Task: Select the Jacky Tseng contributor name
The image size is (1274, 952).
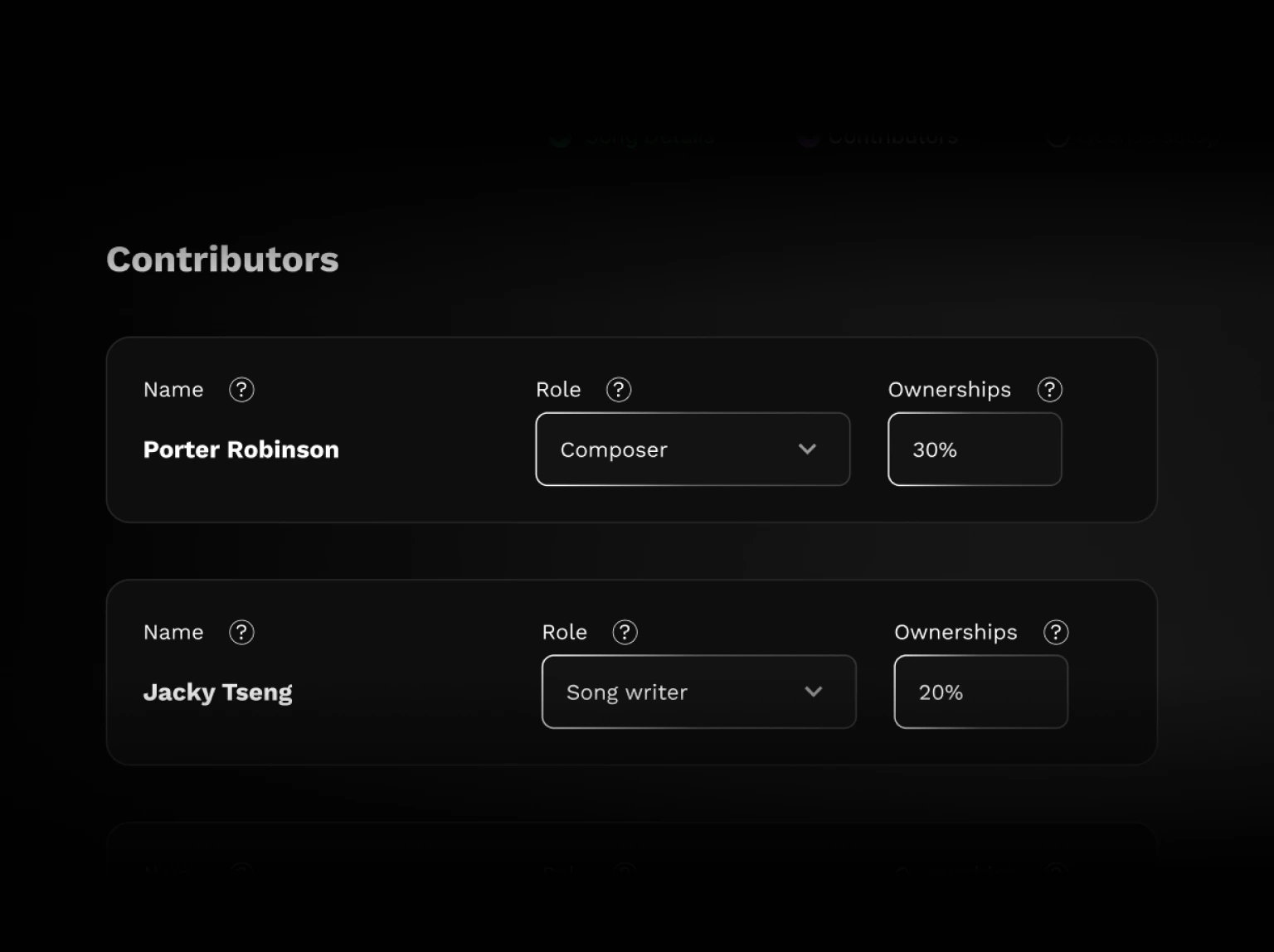Action: pyautogui.click(x=217, y=692)
